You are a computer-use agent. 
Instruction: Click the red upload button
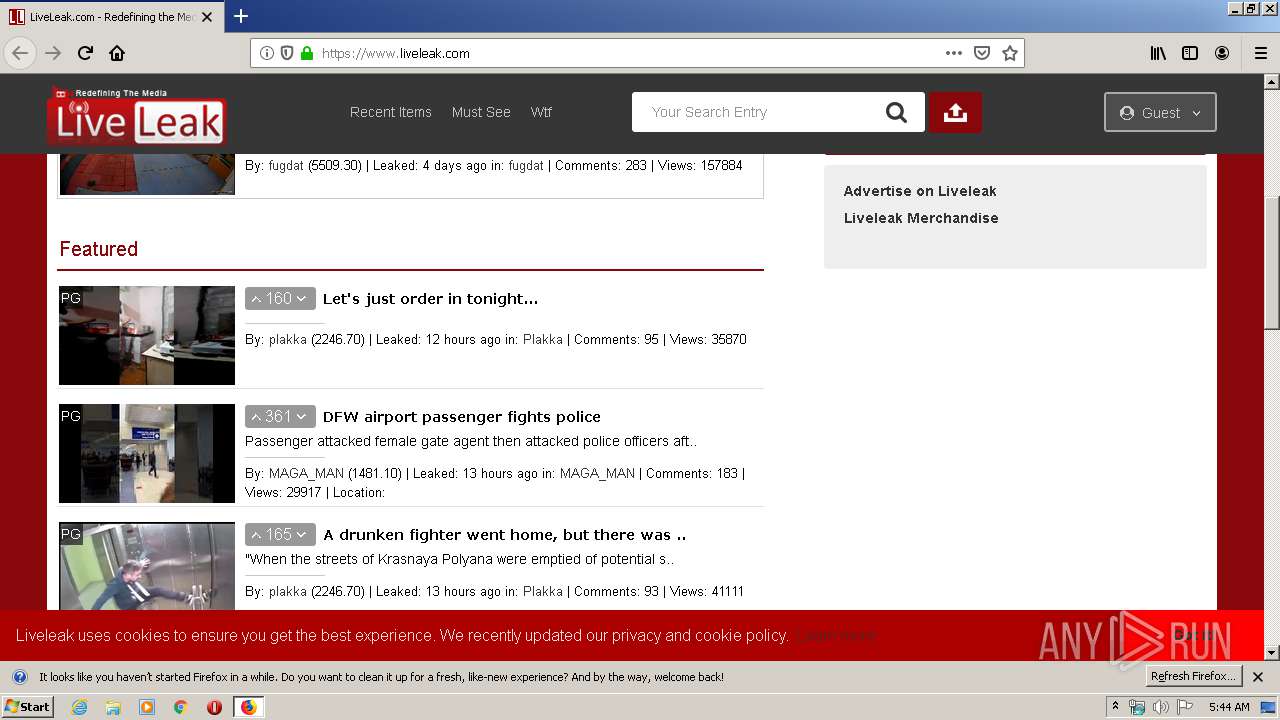tap(955, 112)
